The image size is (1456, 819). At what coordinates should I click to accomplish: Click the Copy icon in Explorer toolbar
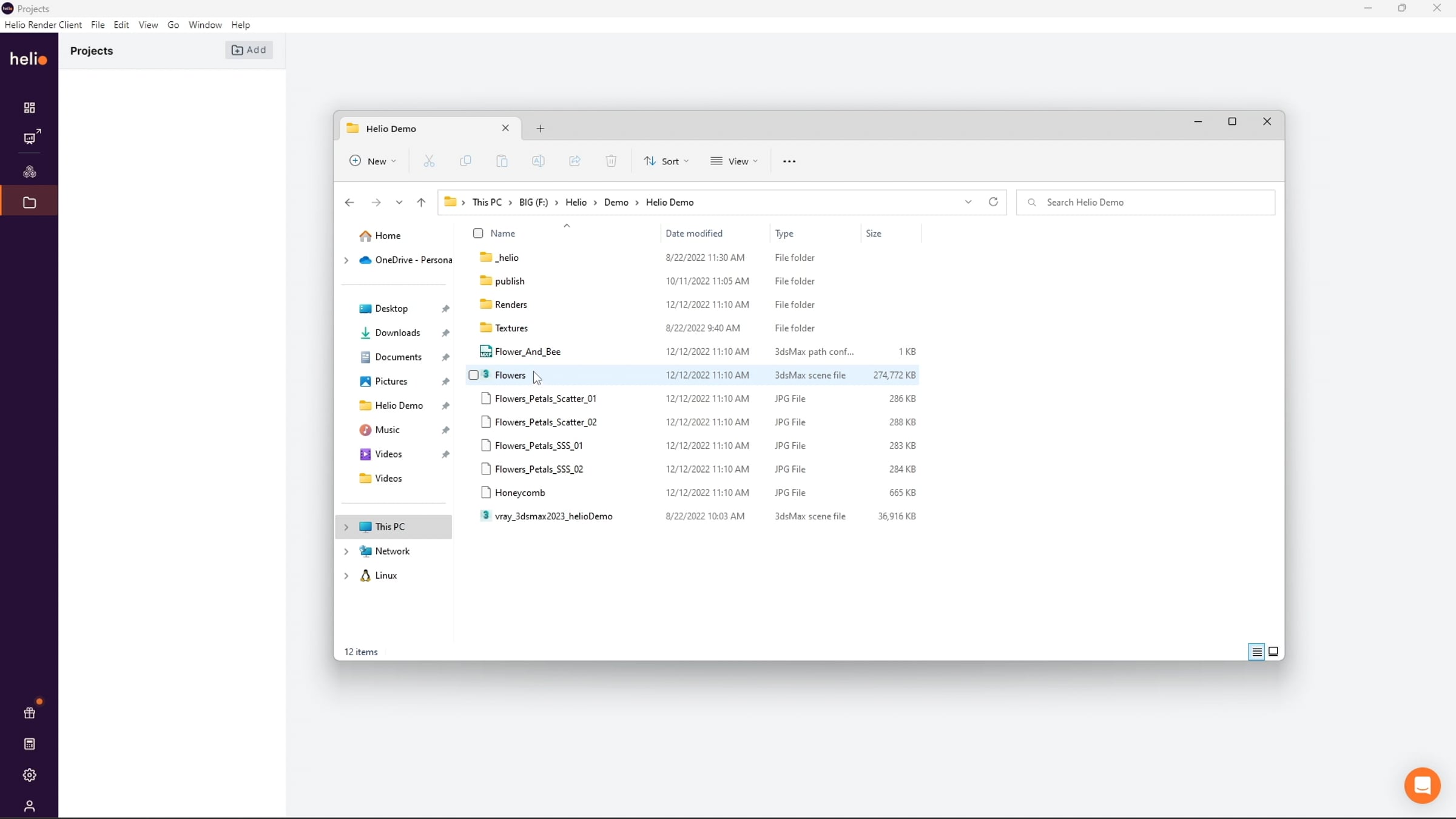(465, 161)
